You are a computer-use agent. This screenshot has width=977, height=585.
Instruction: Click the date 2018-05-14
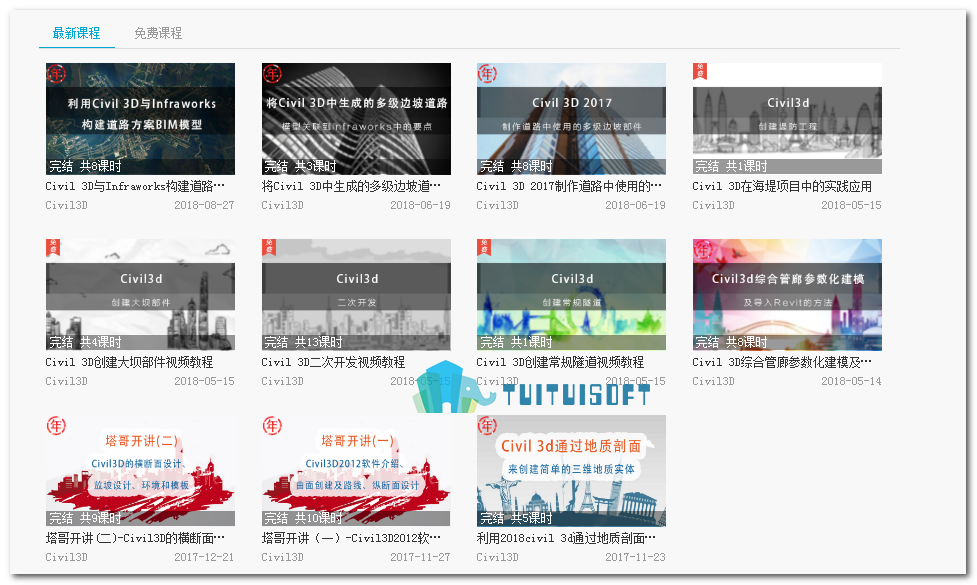[852, 381]
